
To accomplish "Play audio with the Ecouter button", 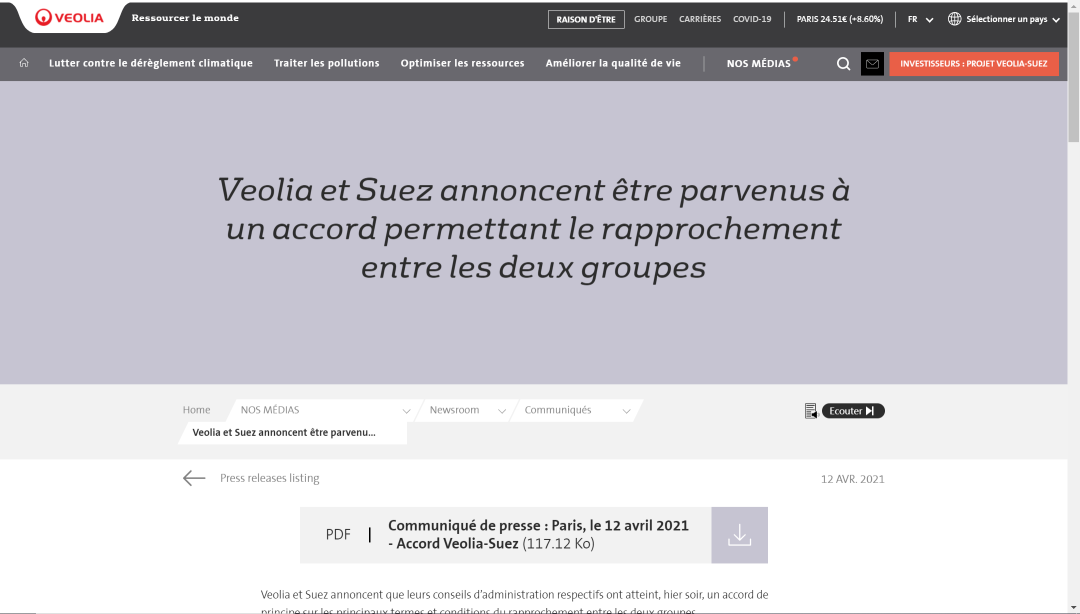I will tap(853, 411).
